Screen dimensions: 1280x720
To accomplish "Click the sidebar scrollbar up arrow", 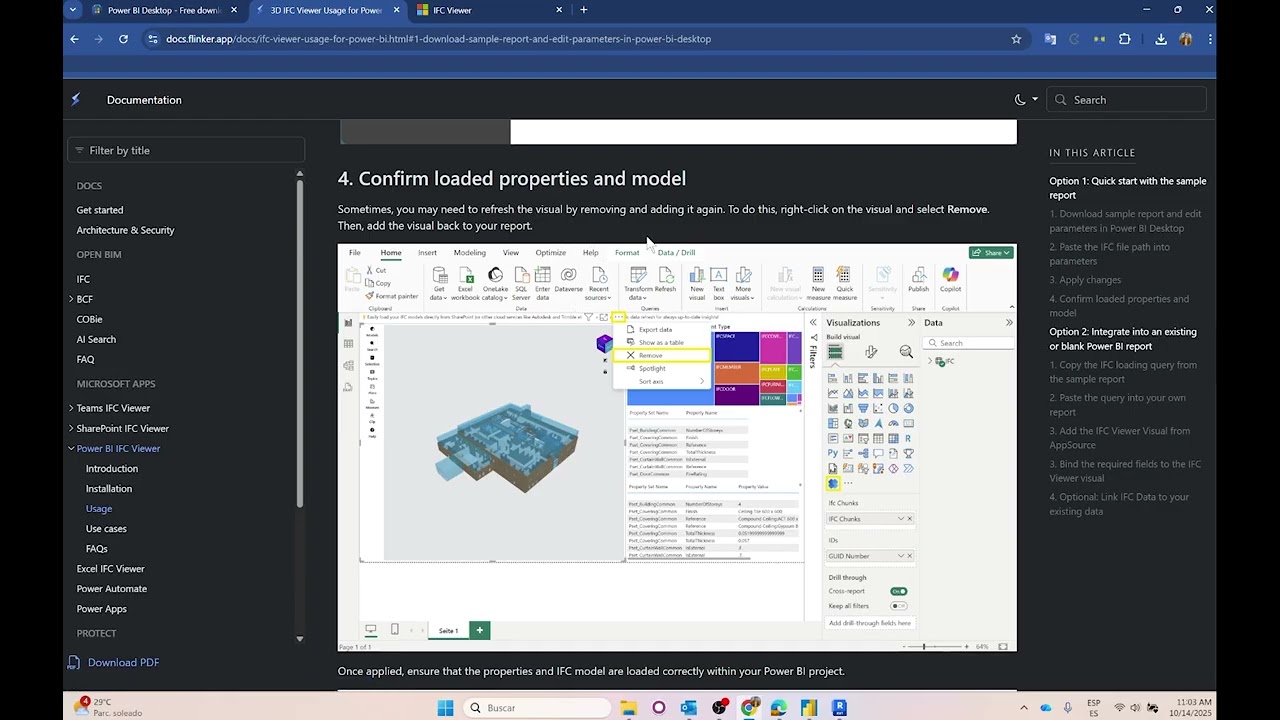I will click(x=299, y=174).
